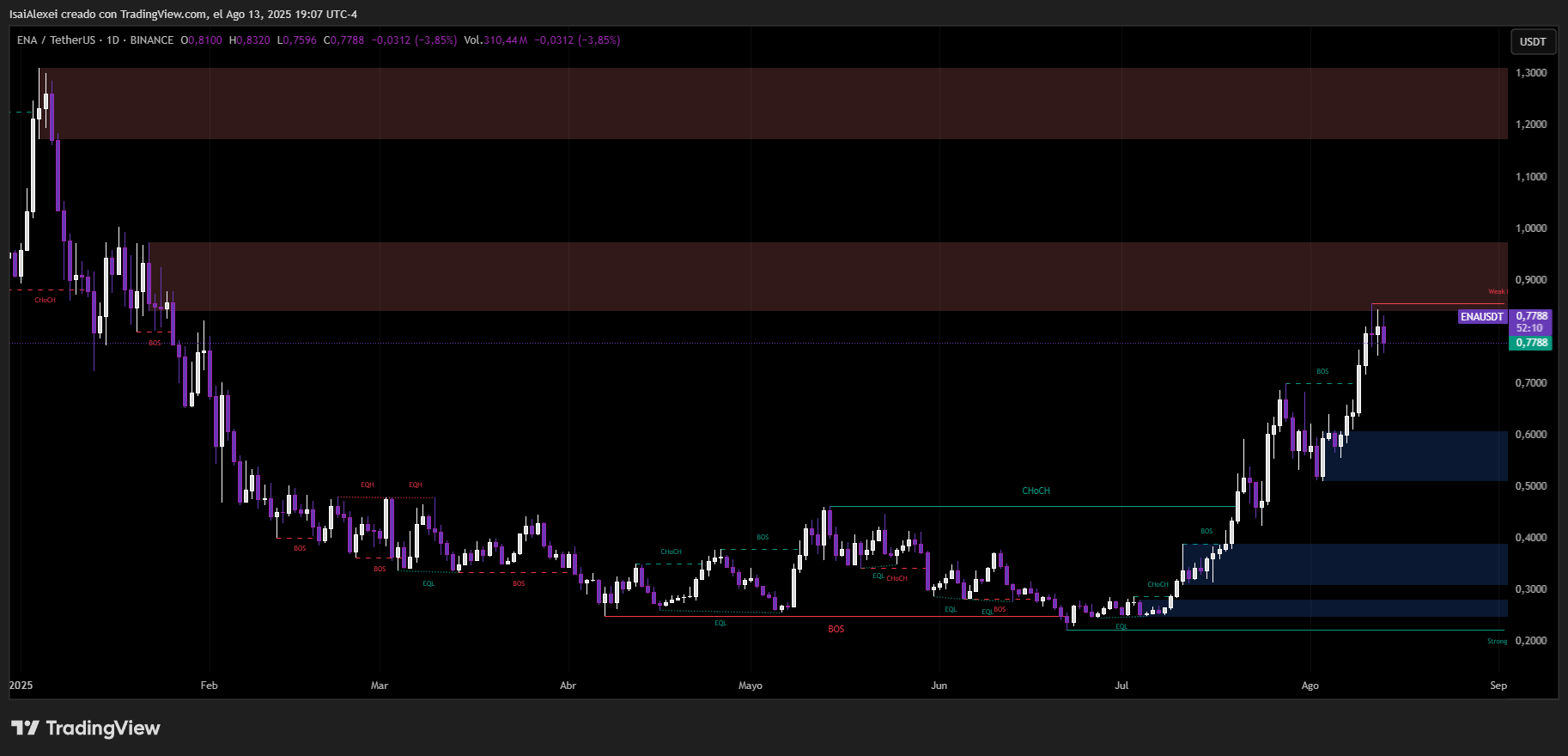
Task: Click the purple ENAUSDT symbol label
Action: click(x=1482, y=317)
